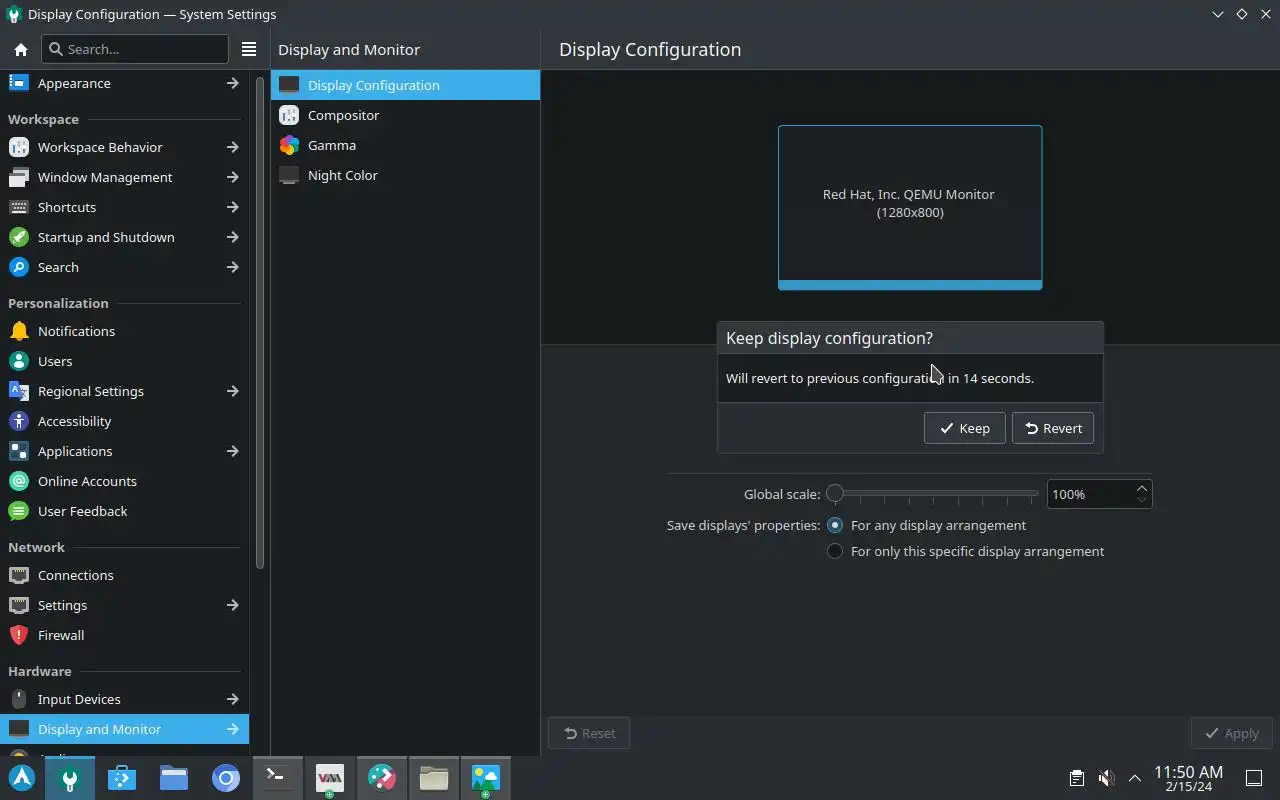The width and height of the screenshot is (1280, 800).
Task: Click the Shortcuts keyboard icon
Action: pyautogui.click(x=18, y=207)
